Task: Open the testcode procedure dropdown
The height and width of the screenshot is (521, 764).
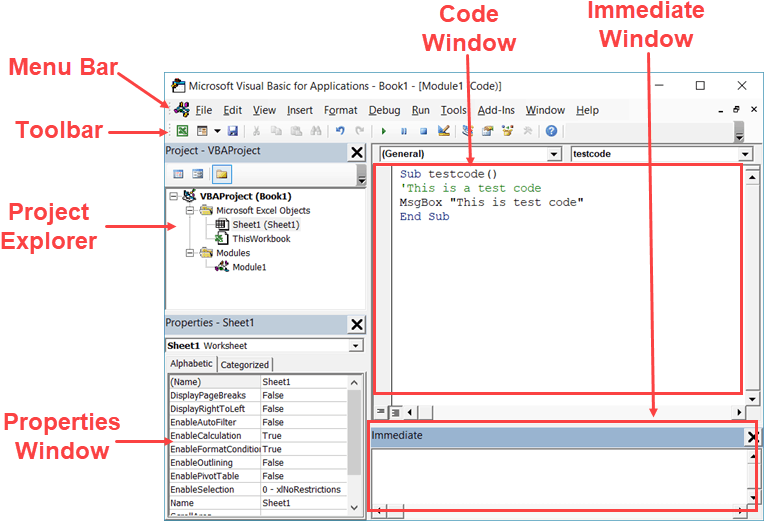Action: point(745,154)
